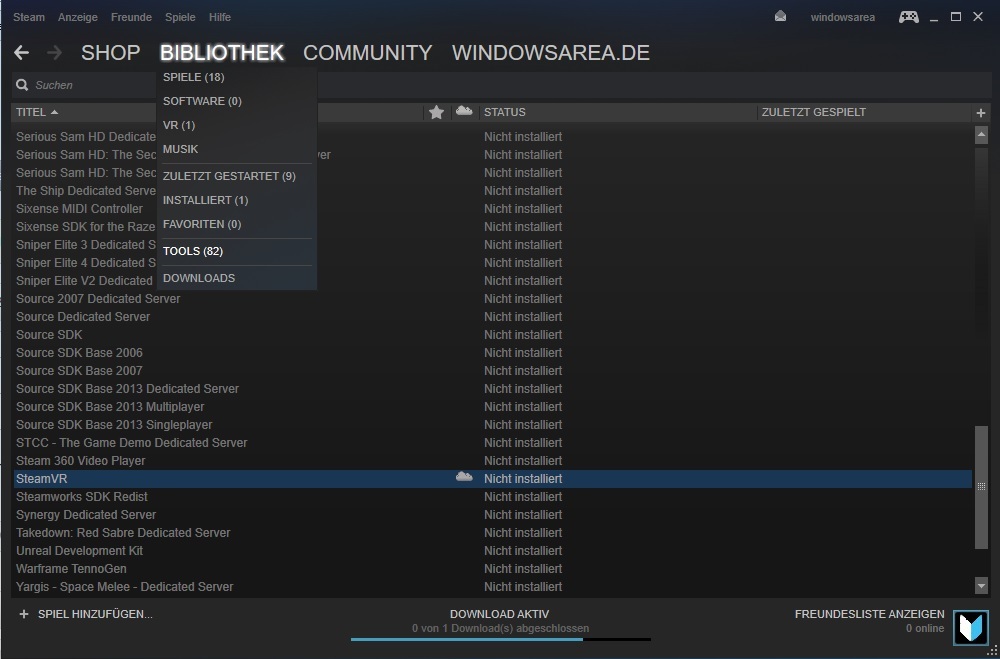Open the inbox envelope icon

pos(780,17)
